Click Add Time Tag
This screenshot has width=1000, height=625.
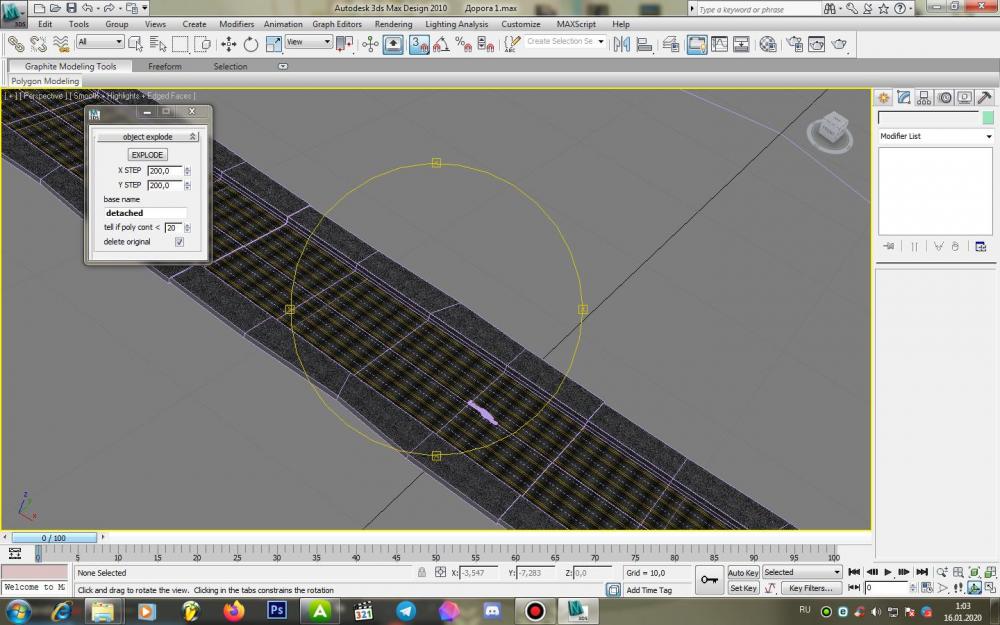click(649, 590)
